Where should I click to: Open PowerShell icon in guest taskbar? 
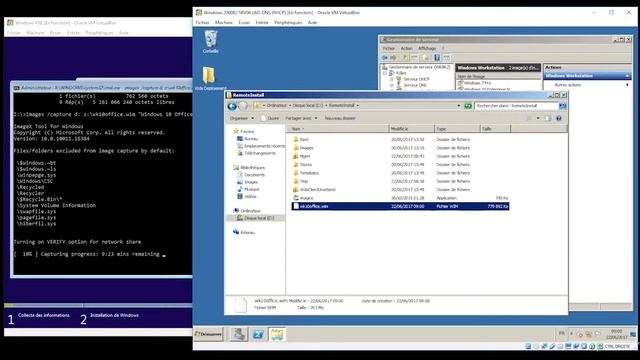tap(258, 334)
